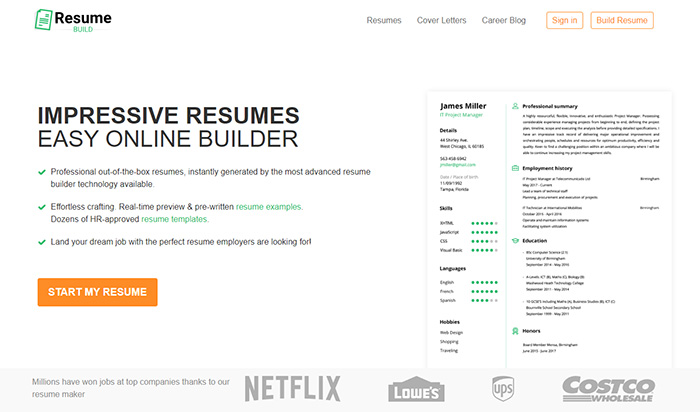Open the Resumes menu item
This screenshot has width=700, height=412.
click(x=384, y=20)
